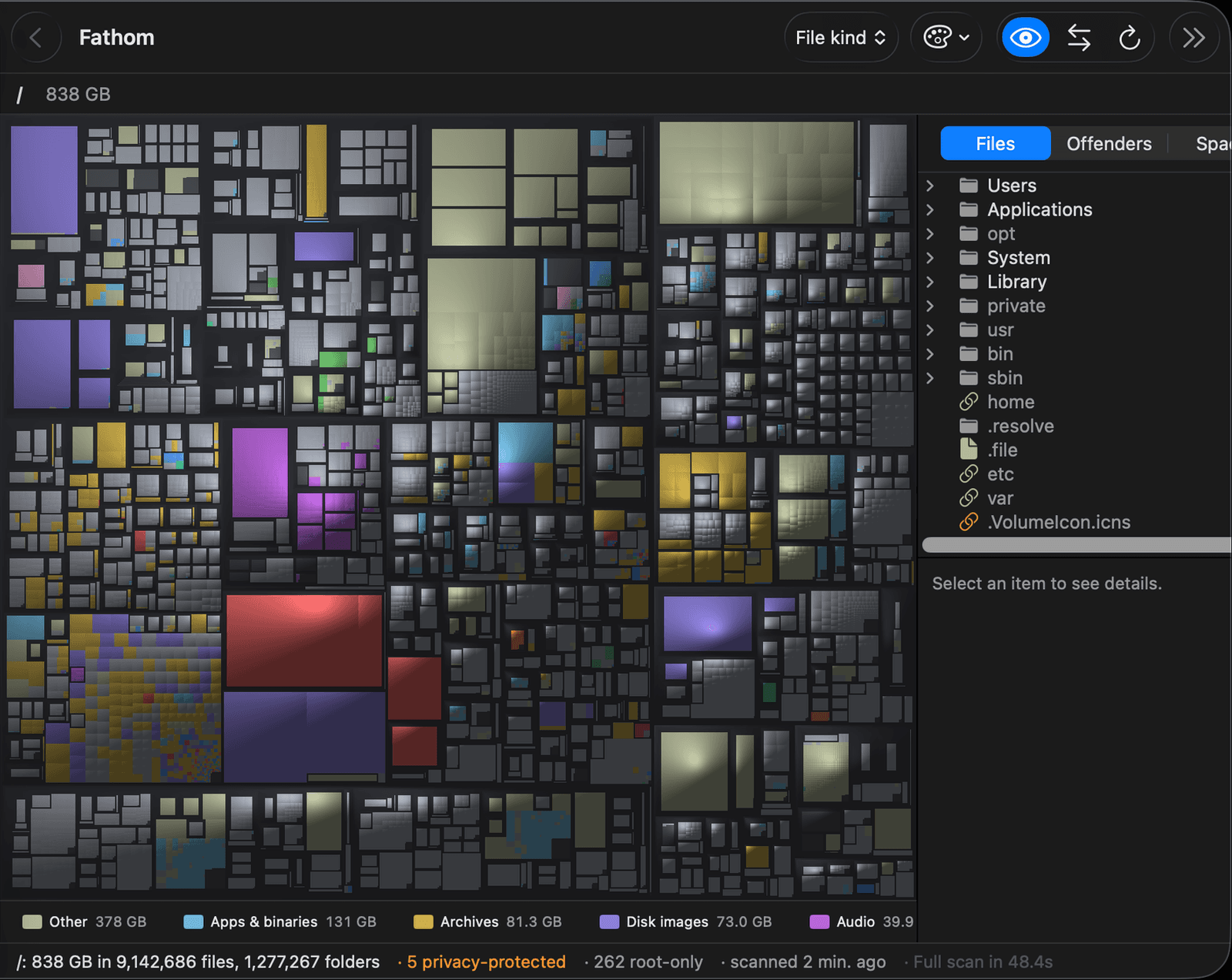Expand the private folder
Image resolution: width=1232 pixels, height=980 pixels.
[930, 306]
